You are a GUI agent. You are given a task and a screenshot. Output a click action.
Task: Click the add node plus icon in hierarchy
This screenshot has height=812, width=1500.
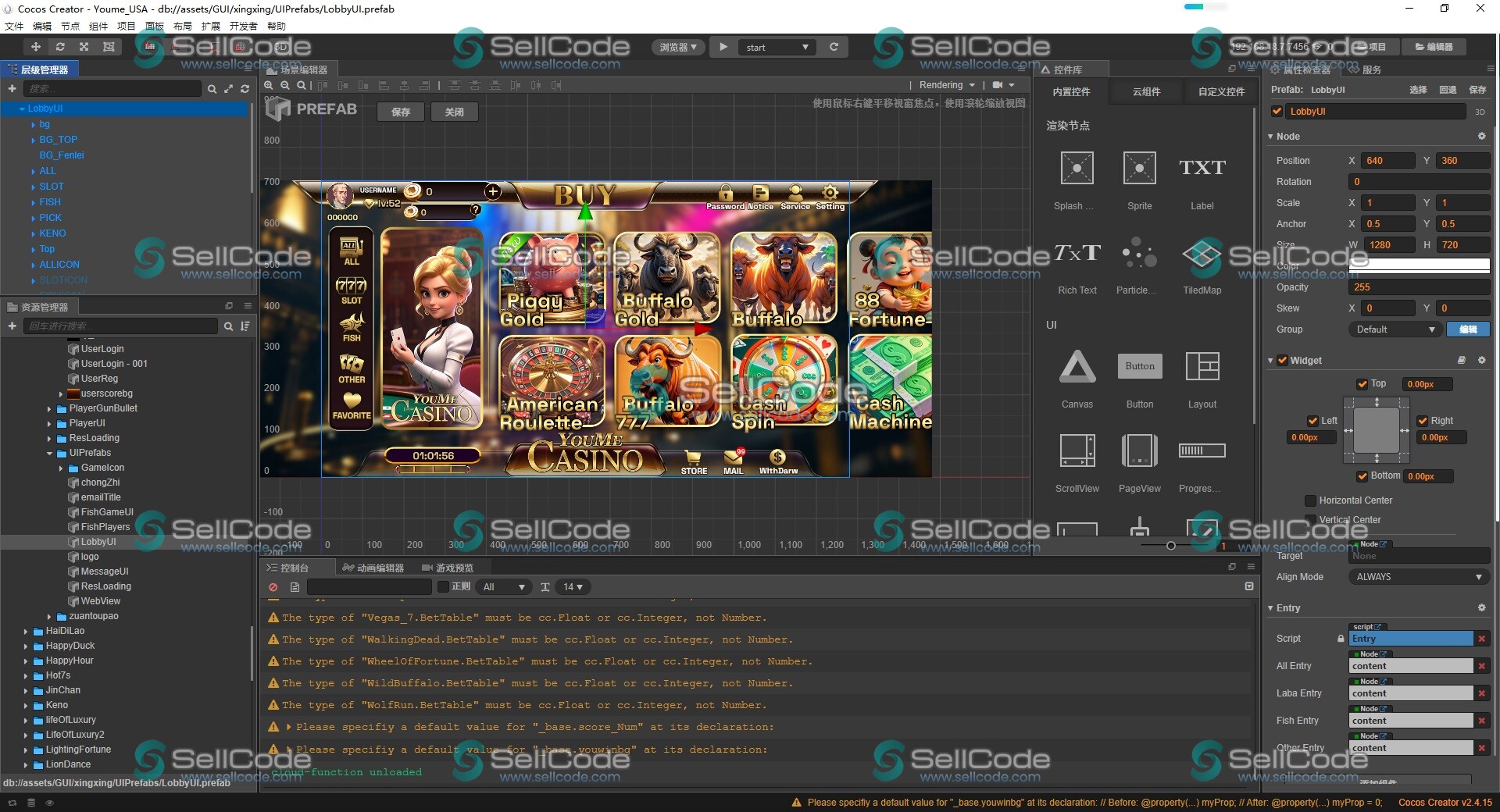(x=12, y=89)
